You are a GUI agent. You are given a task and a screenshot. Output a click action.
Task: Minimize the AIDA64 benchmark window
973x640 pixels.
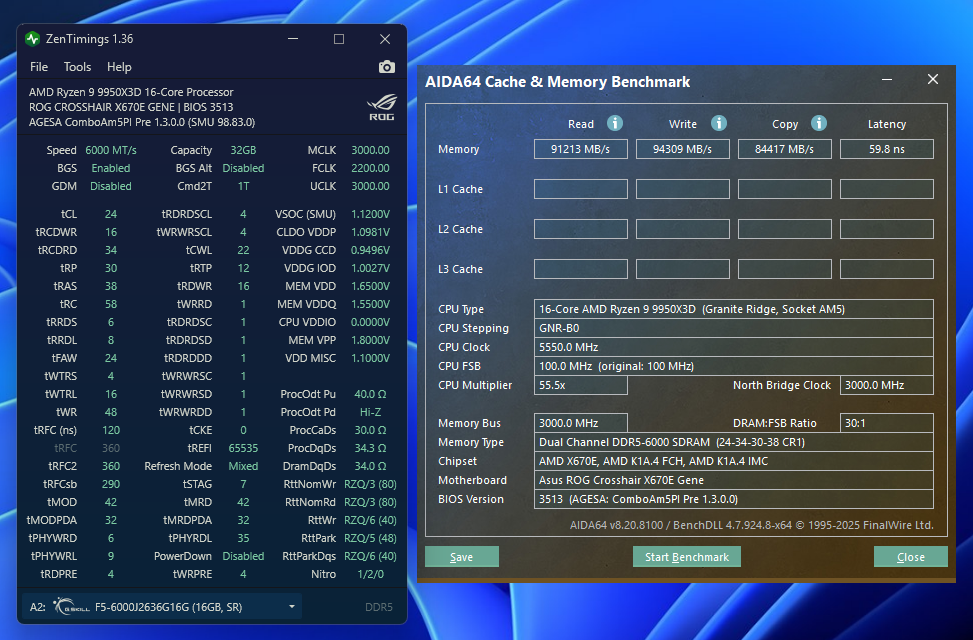(888, 80)
